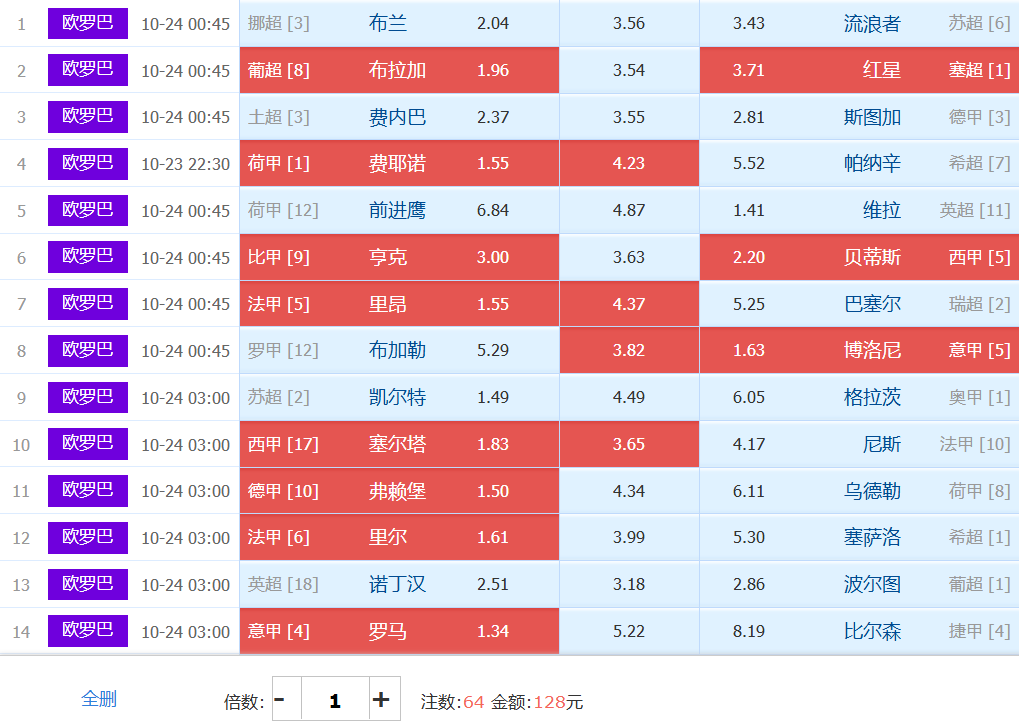Click the 全删 link to clear all

pyautogui.click(x=99, y=698)
